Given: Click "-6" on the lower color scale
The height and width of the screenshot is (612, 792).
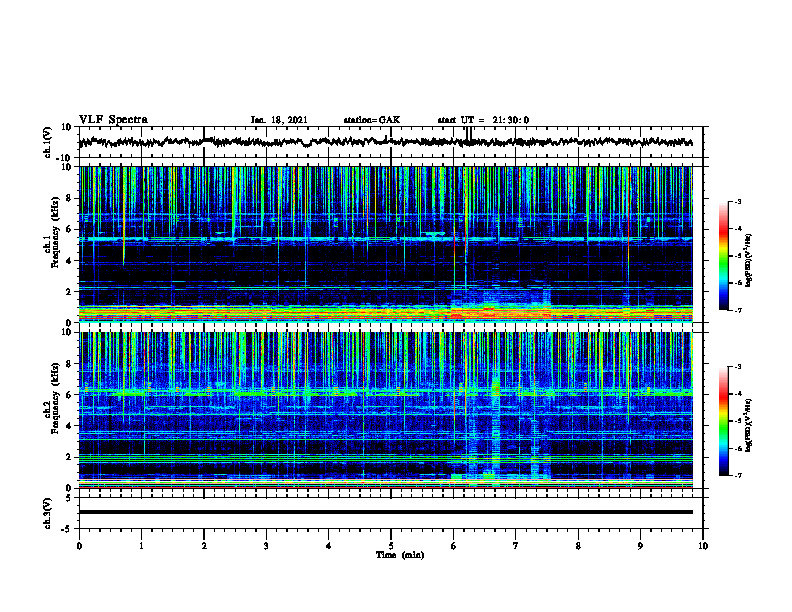Looking at the screenshot, I should [x=737, y=448].
